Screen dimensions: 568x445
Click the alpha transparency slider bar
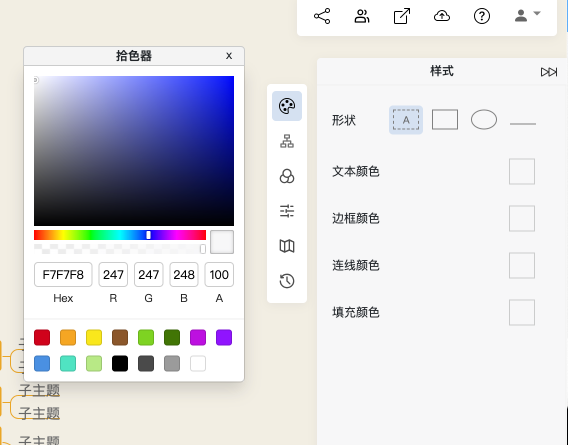(120, 249)
